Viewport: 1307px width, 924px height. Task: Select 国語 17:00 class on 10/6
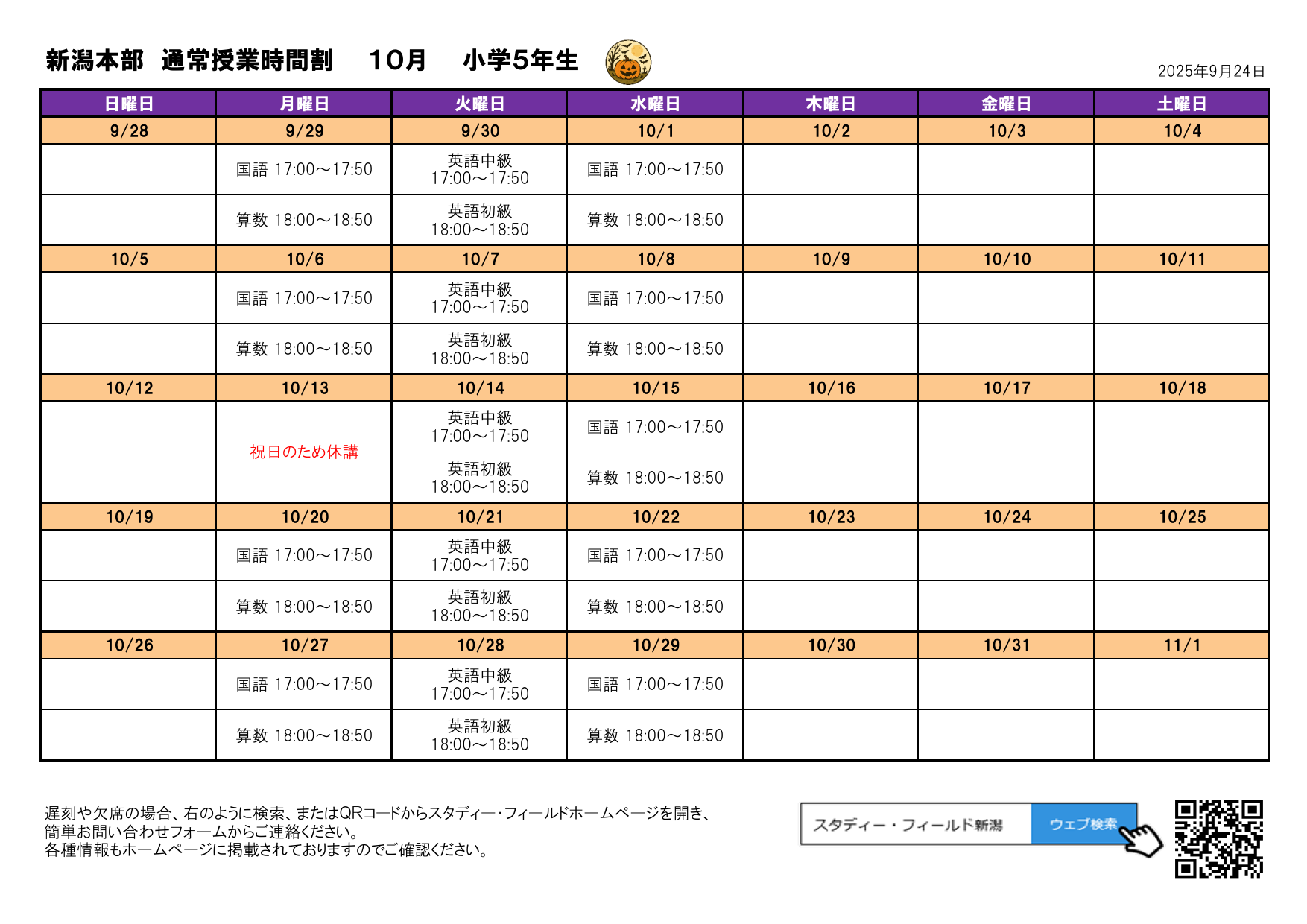(x=304, y=298)
